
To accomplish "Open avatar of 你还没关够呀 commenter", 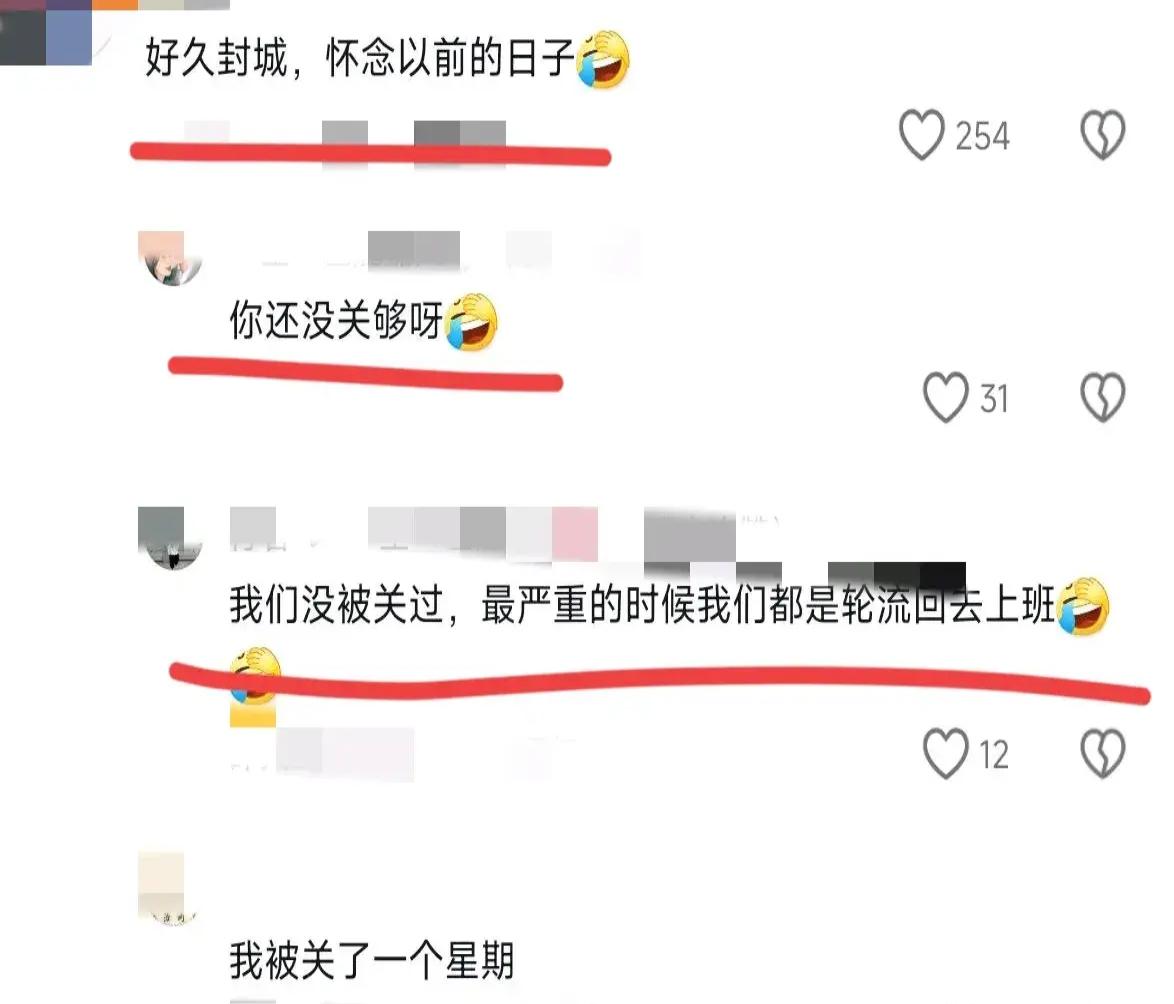I will click(171, 259).
